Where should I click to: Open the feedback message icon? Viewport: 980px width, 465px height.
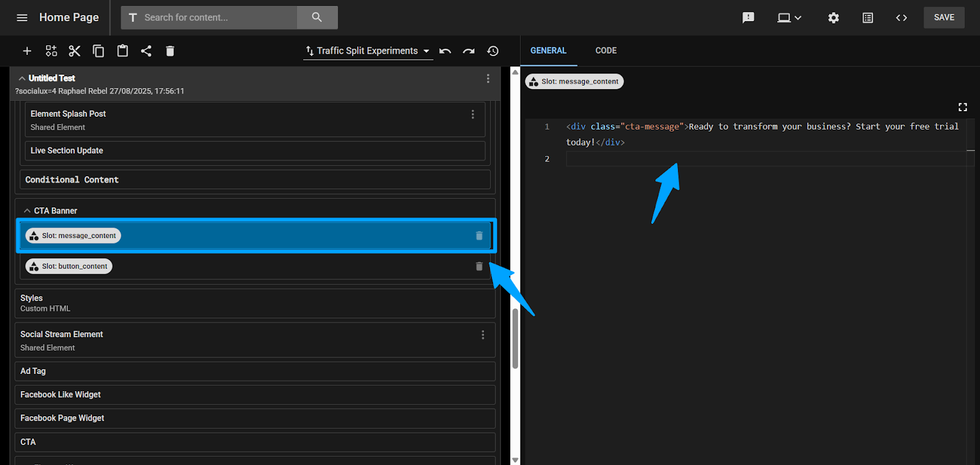tap(748, 18)
